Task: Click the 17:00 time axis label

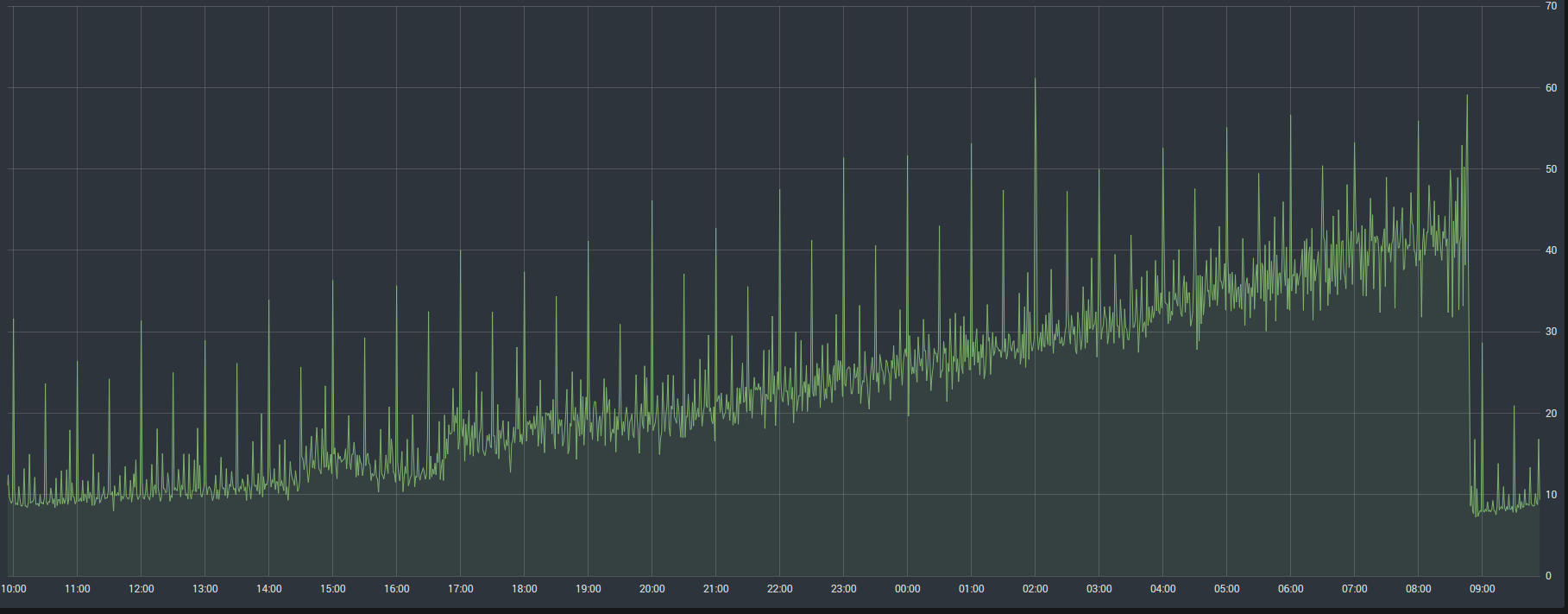Action: click(x=461, y=589)
